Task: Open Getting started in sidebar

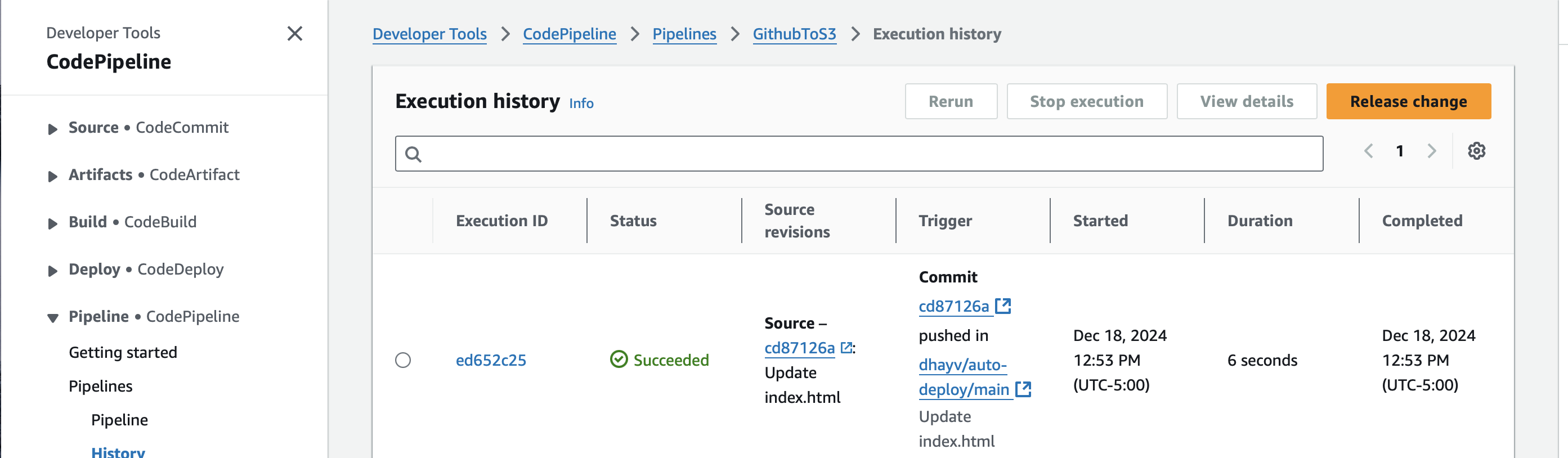Action: tap(123, 352)
